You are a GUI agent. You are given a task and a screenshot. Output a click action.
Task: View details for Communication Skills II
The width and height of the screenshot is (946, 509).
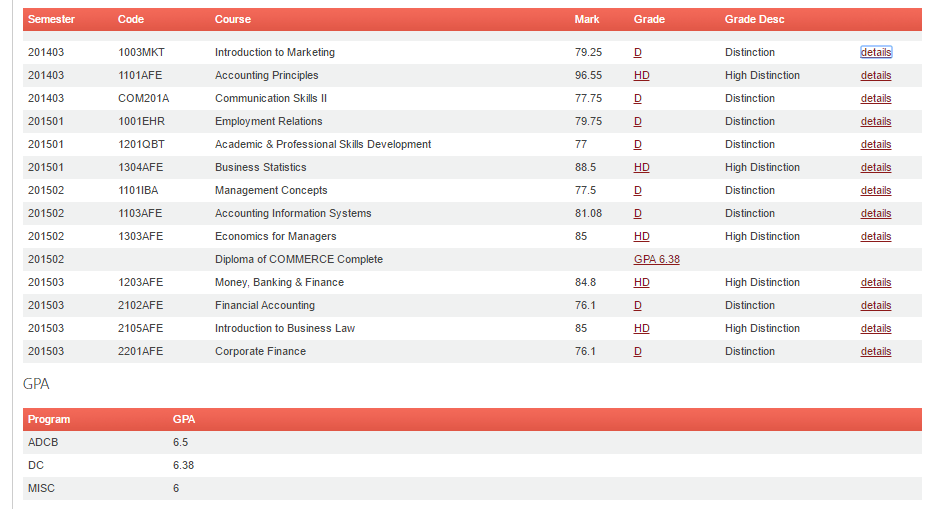876,98
